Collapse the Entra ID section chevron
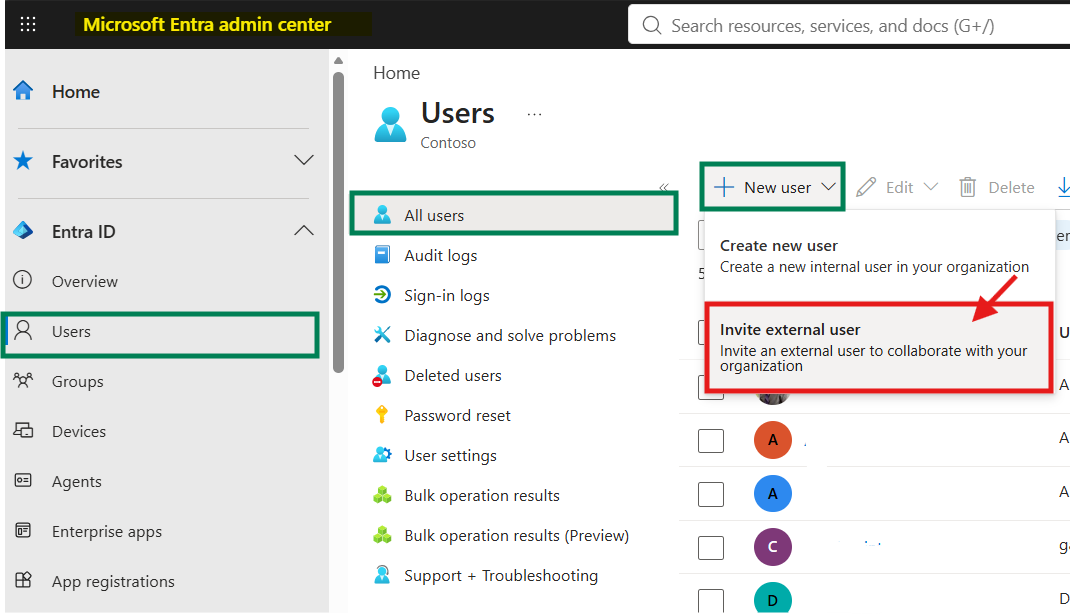Image resolution: width=1070 pixels, height=614 pixels. [x=304, y=231]
